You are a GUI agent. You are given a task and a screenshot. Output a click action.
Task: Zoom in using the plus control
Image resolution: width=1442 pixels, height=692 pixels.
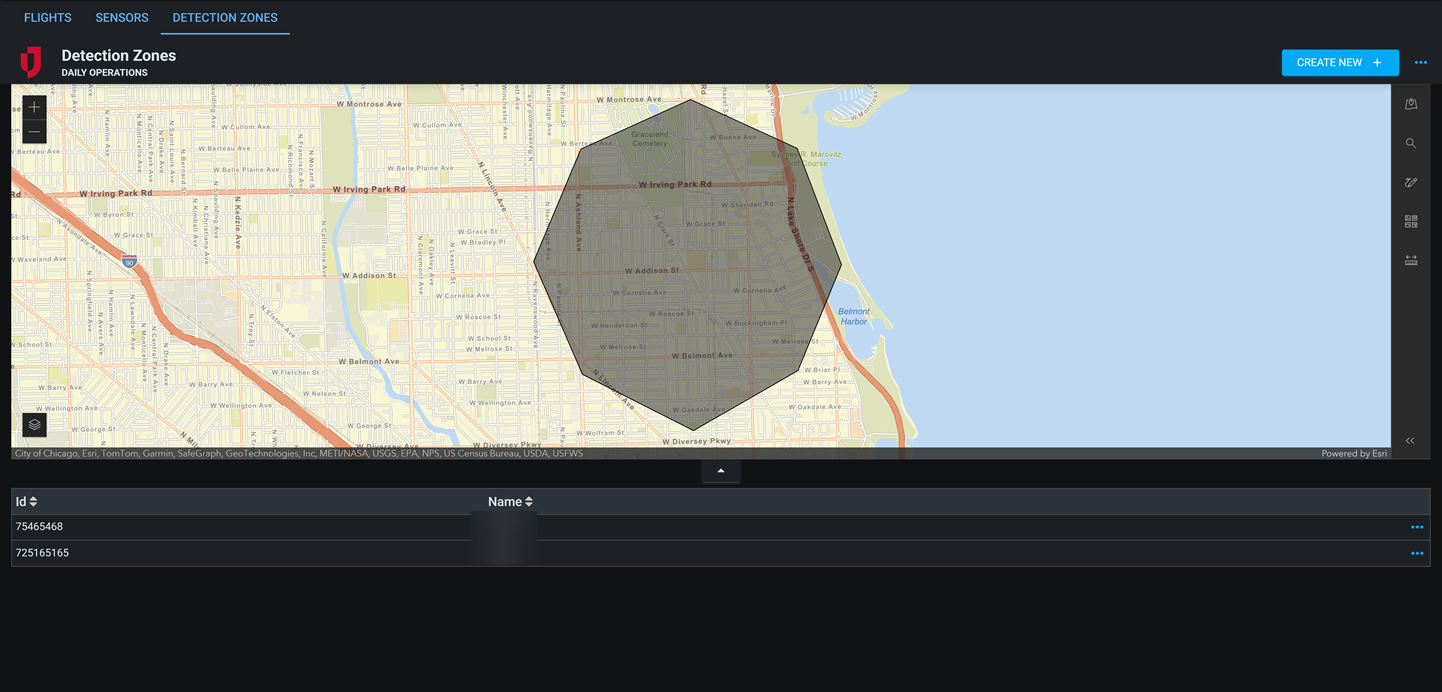pos(33,106)
